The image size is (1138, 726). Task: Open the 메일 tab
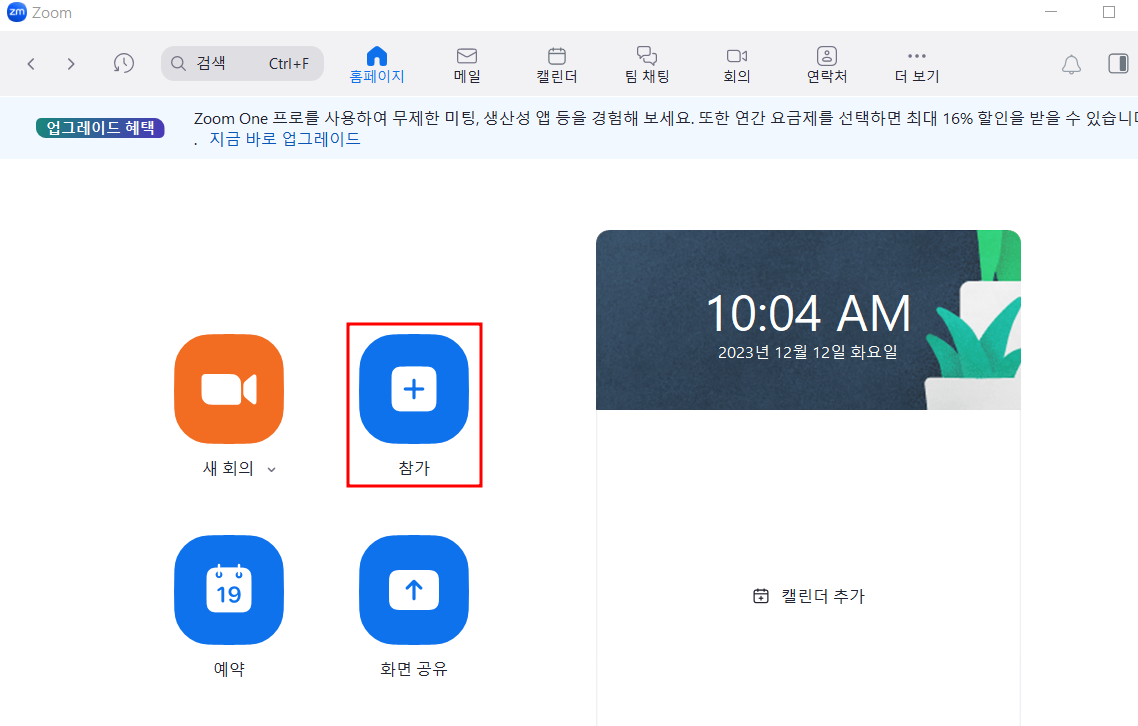click(467, 65)
